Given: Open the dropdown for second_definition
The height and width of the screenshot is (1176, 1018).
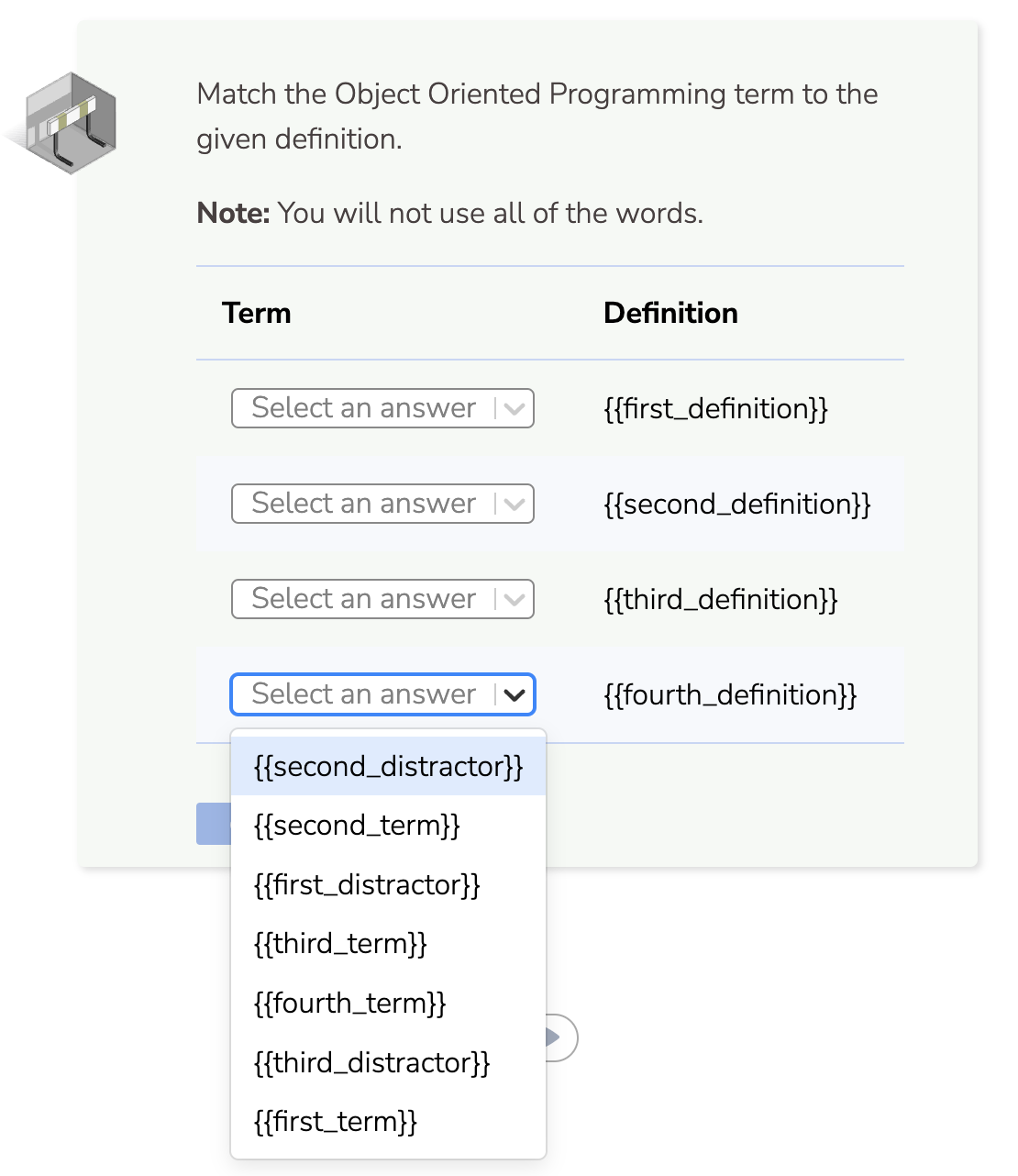Looking at the screenshot, I should coord(382,504).
